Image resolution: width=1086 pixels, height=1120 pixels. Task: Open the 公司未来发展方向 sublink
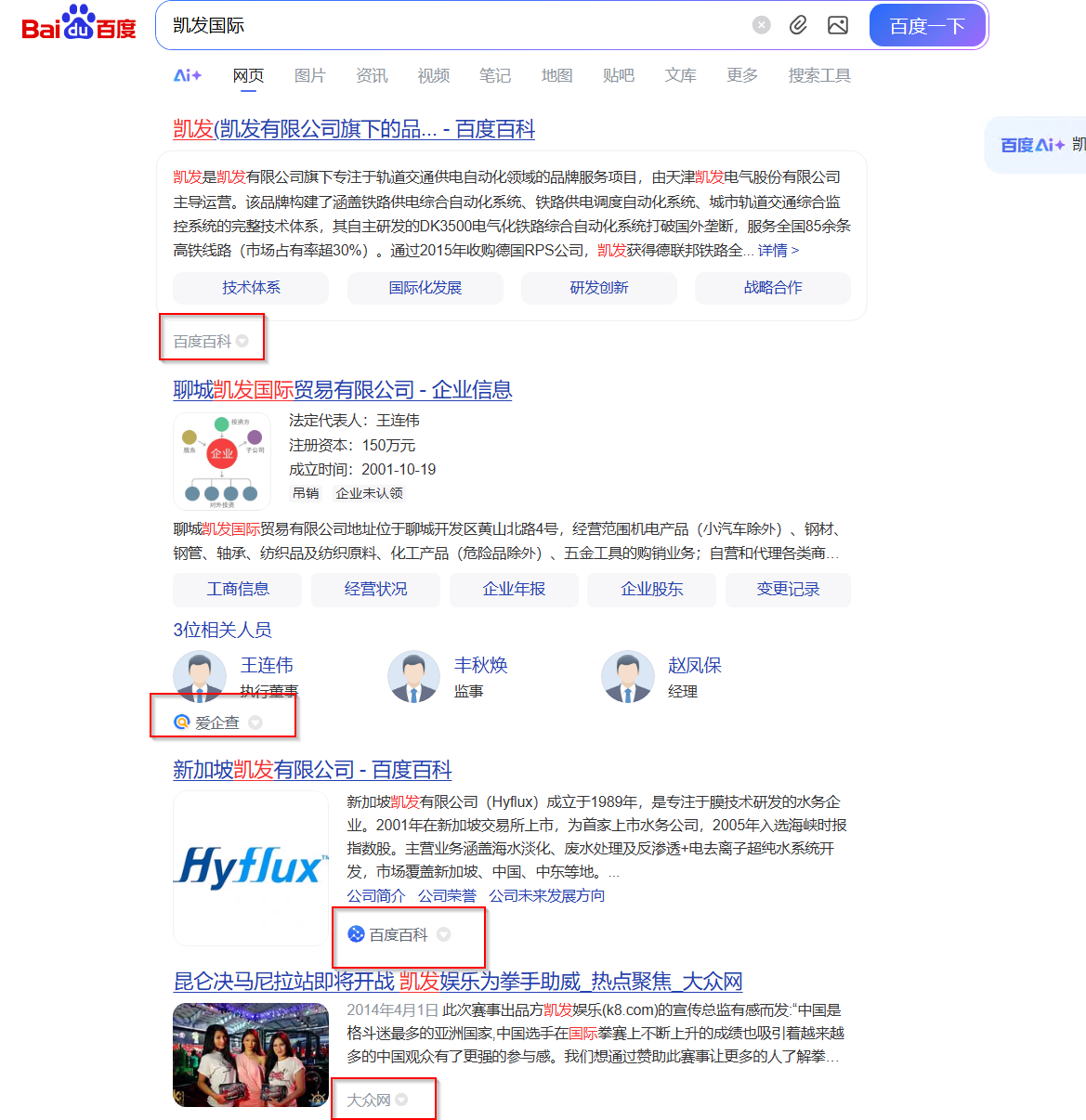click(547, 895)
